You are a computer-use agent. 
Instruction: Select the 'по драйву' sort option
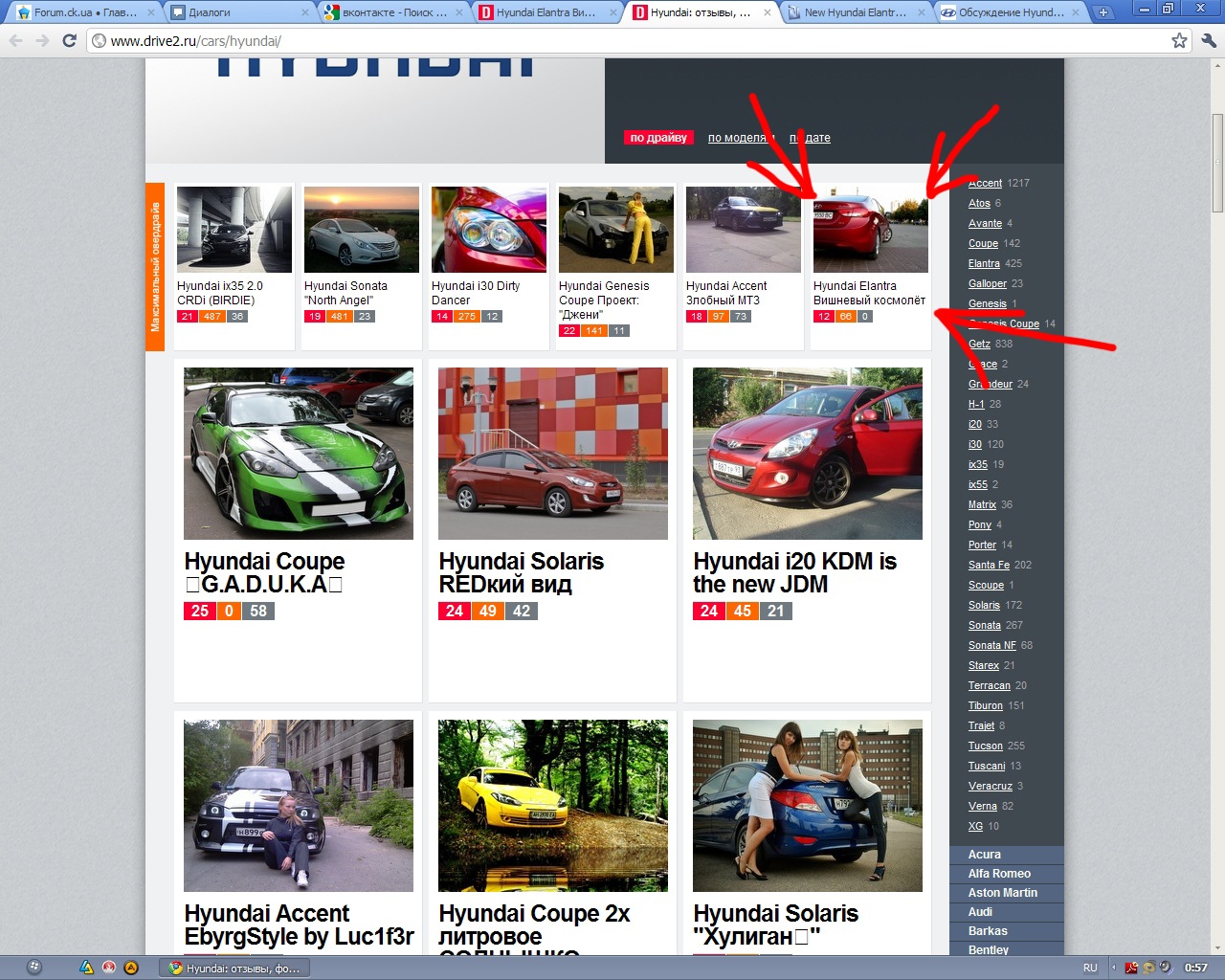pos(658,138)
